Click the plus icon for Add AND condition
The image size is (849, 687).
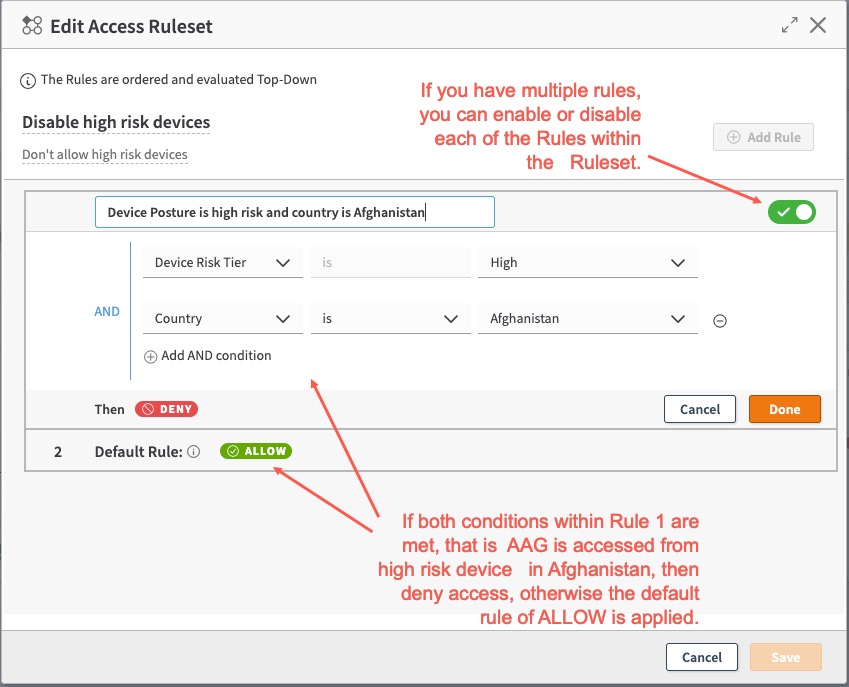(151, 356)
